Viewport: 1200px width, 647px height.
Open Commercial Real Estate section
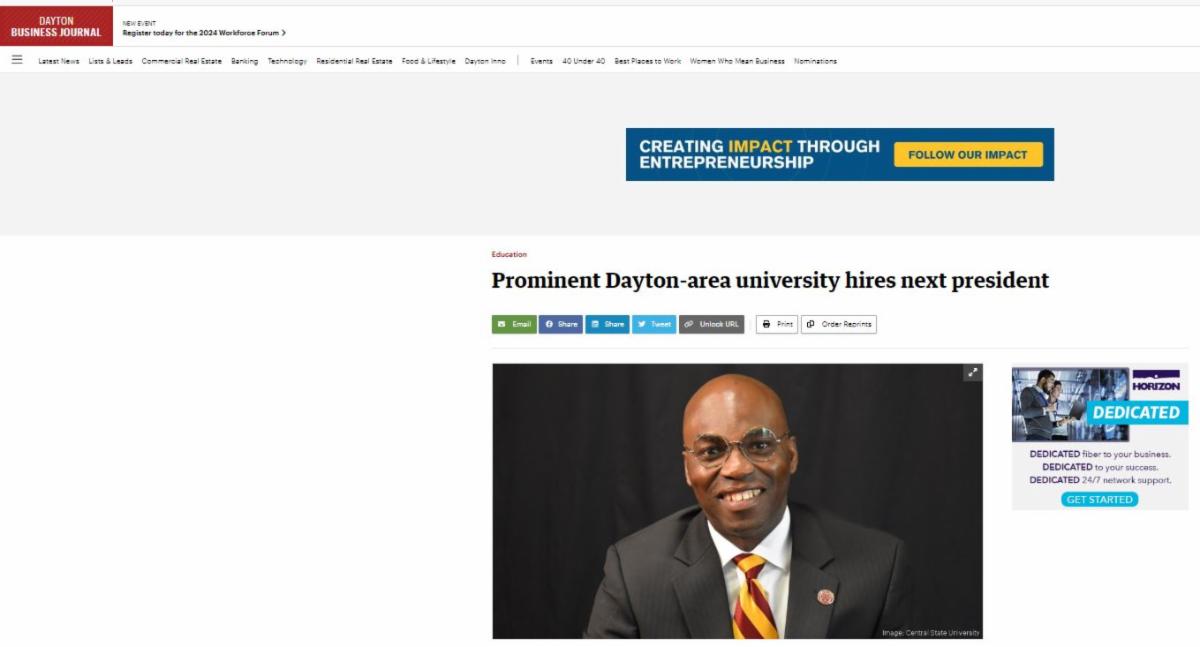[182, 61]
